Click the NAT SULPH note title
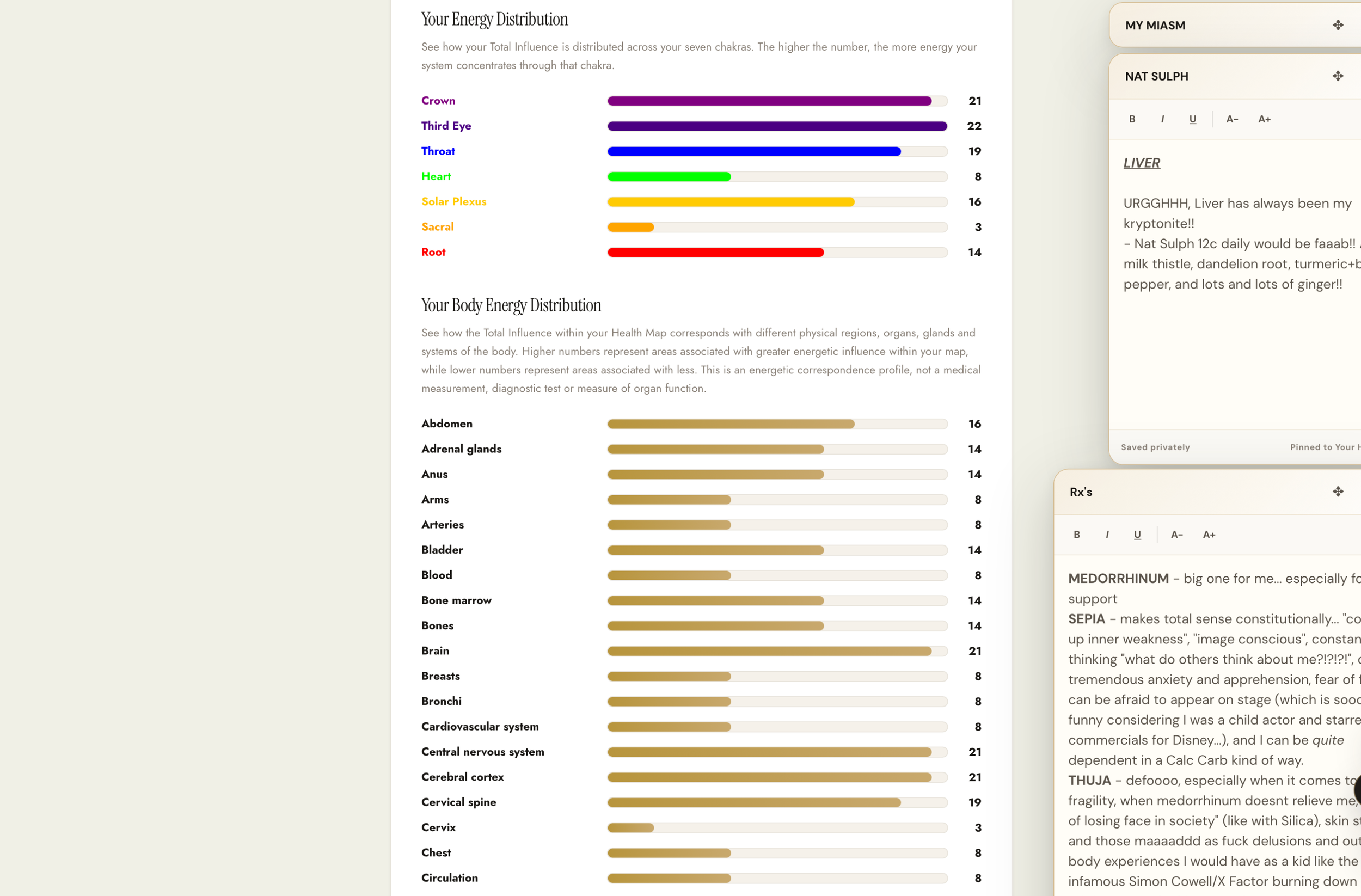The height and width of the screenshot is (896, 1361). tap(1156, 77)
